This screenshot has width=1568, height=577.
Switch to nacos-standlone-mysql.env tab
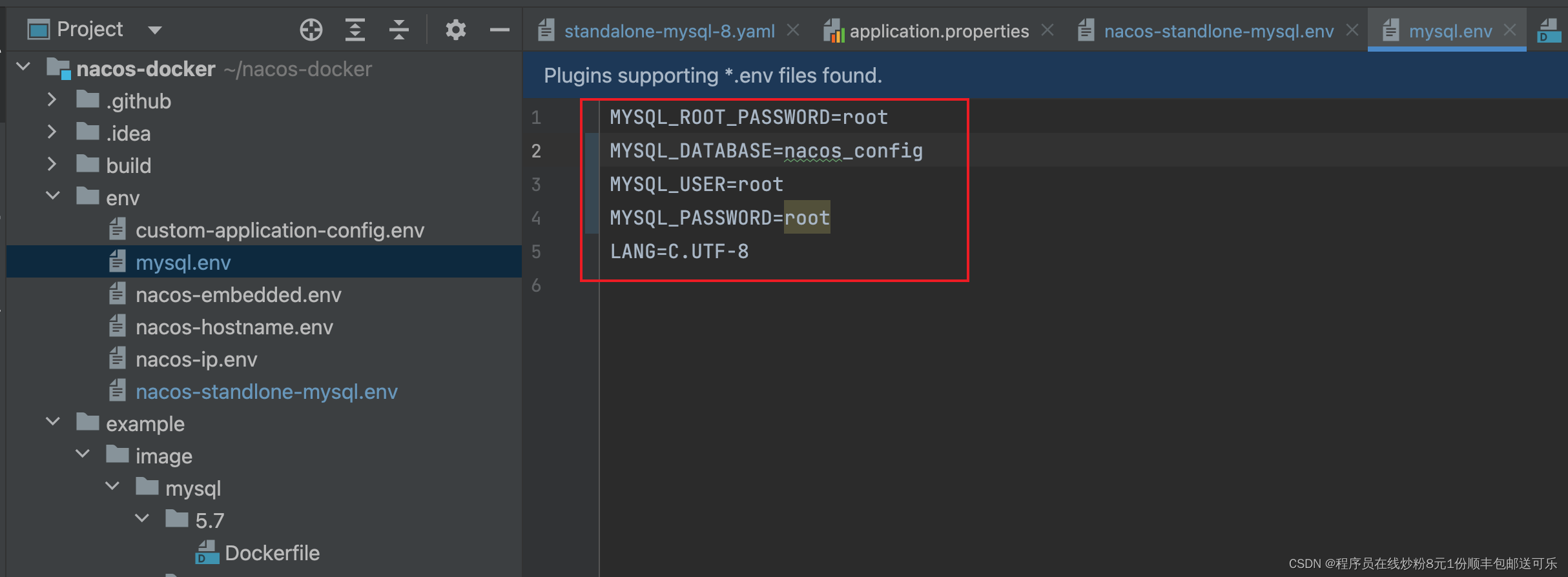[x=1219, y=31]
